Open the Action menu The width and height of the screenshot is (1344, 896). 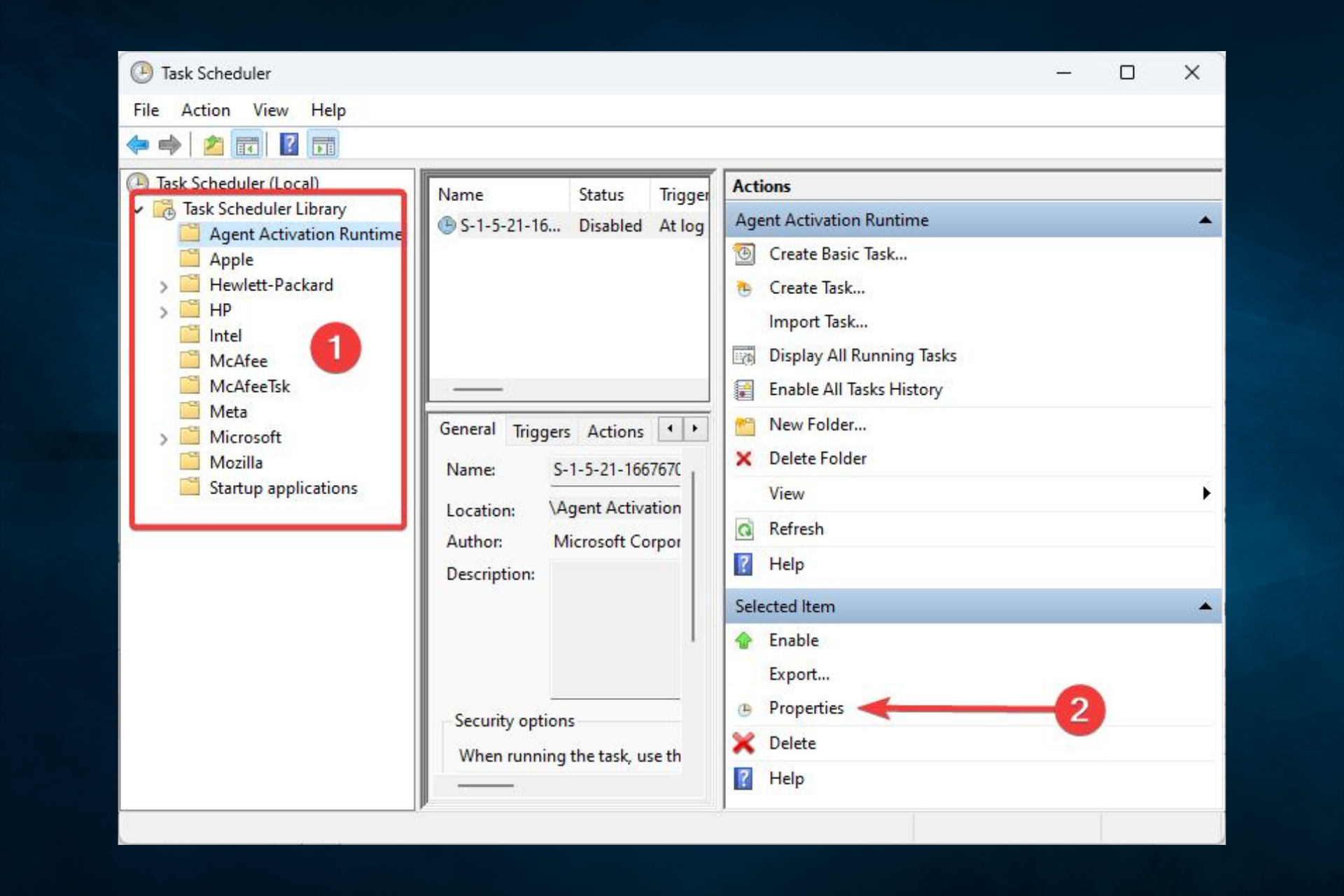[205, 110]
